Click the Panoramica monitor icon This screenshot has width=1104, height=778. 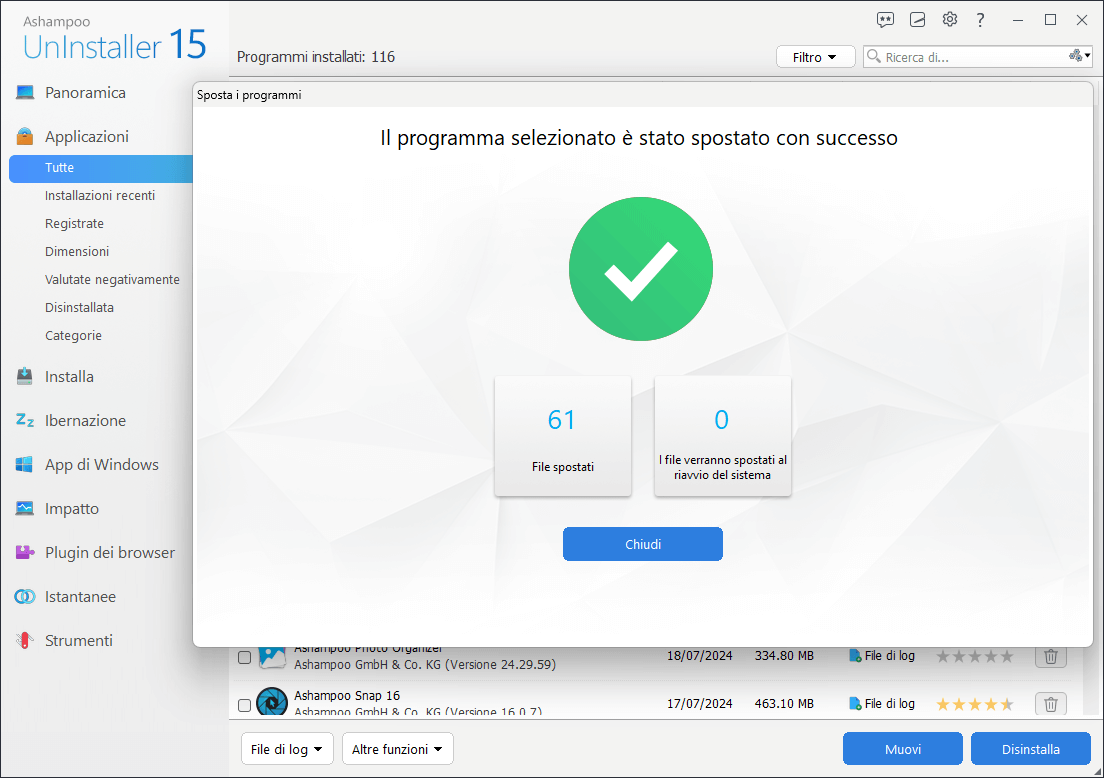click(x=25, y=92)
